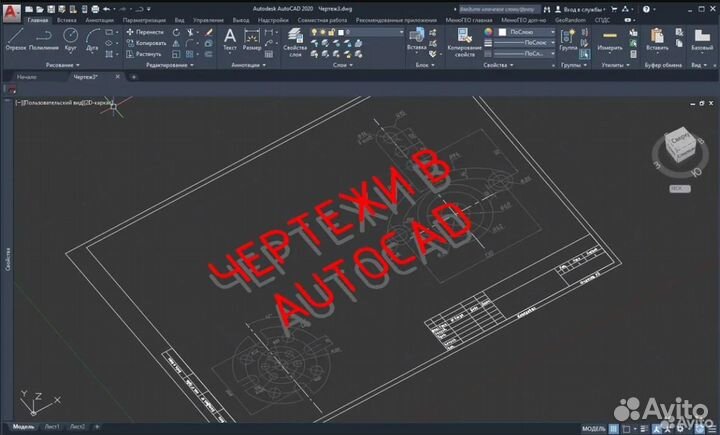This screenshot has height=435, width=720.
Task: Click the Table icon in Annotation panel
Action: point(269,54)
